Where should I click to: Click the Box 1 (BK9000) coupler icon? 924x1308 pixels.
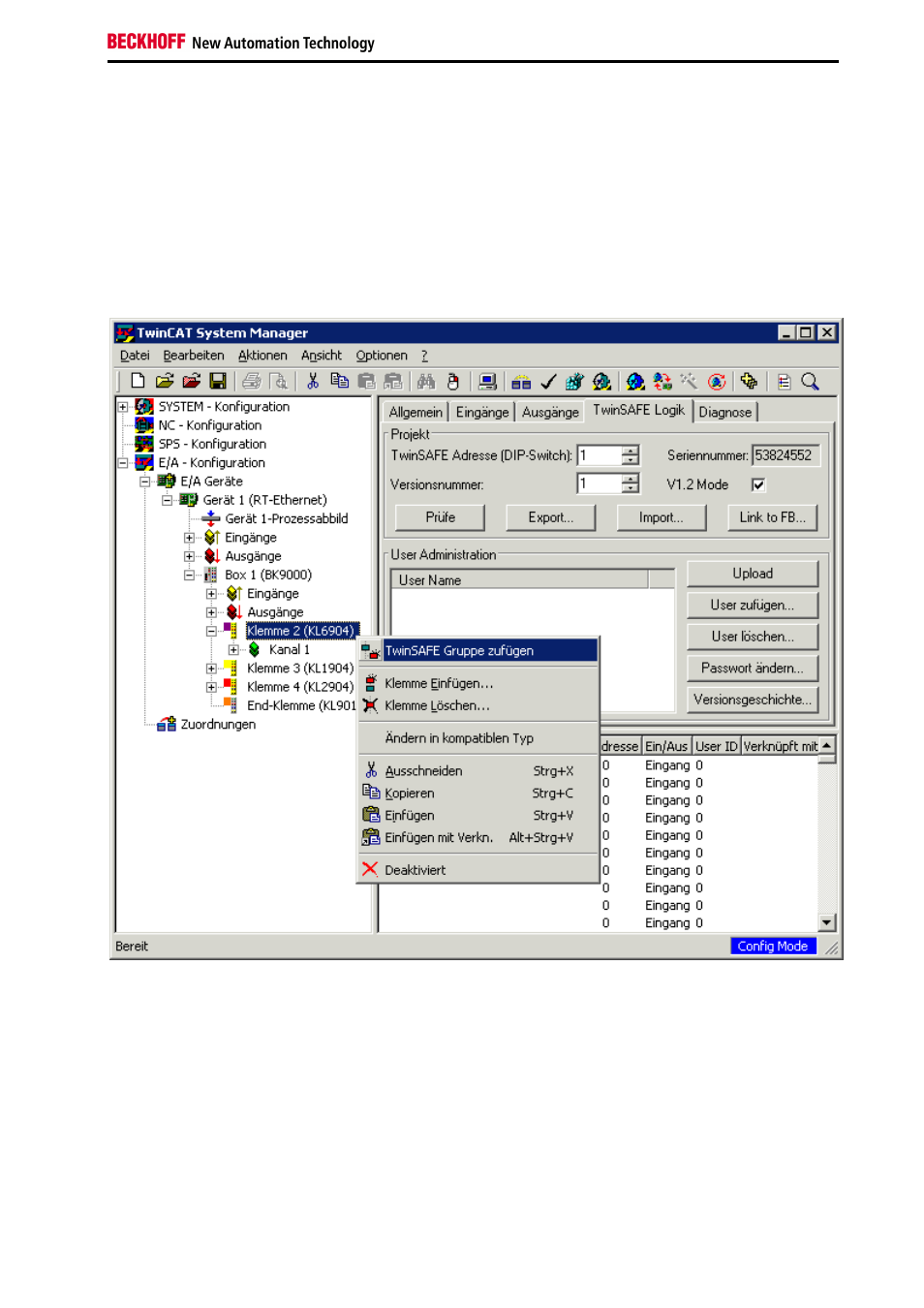pyautogui.click(x=210, y=575)
